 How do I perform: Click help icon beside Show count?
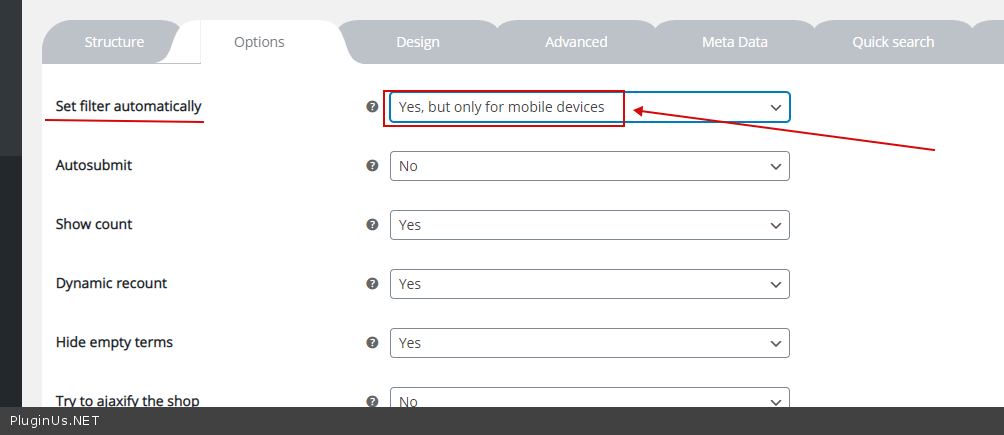click(373, 225)
